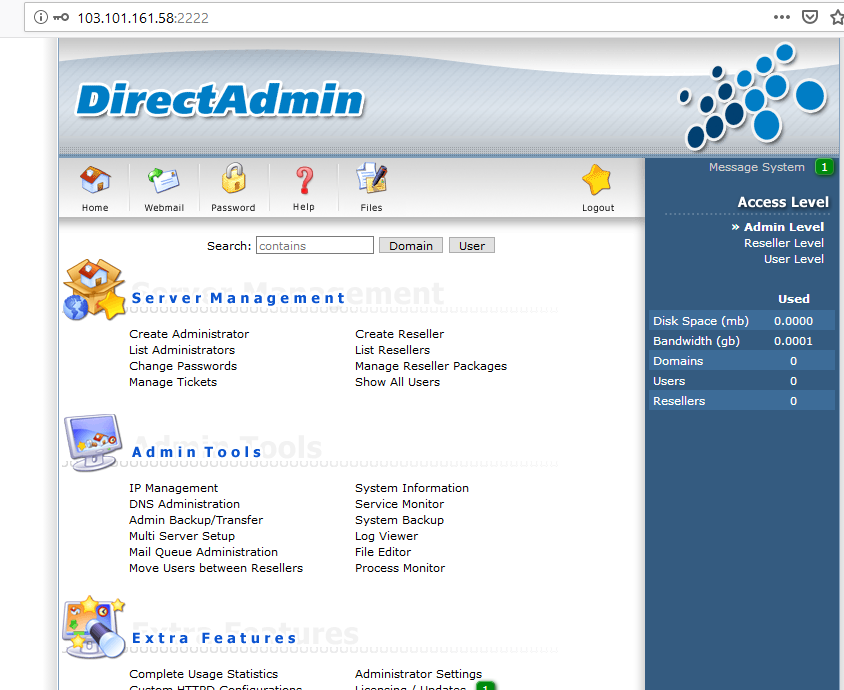Click the site information icon in address bar
The height and width of the screenshot is (690, 844).
tap(40, 17)
